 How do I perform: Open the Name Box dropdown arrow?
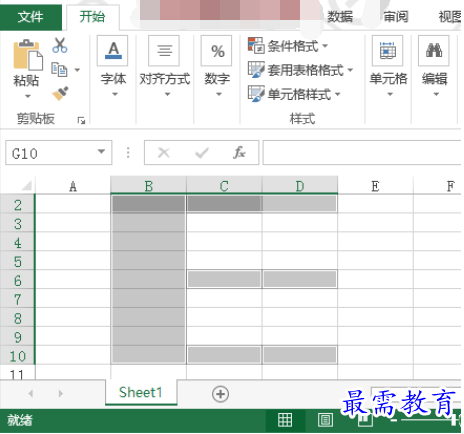101,152
